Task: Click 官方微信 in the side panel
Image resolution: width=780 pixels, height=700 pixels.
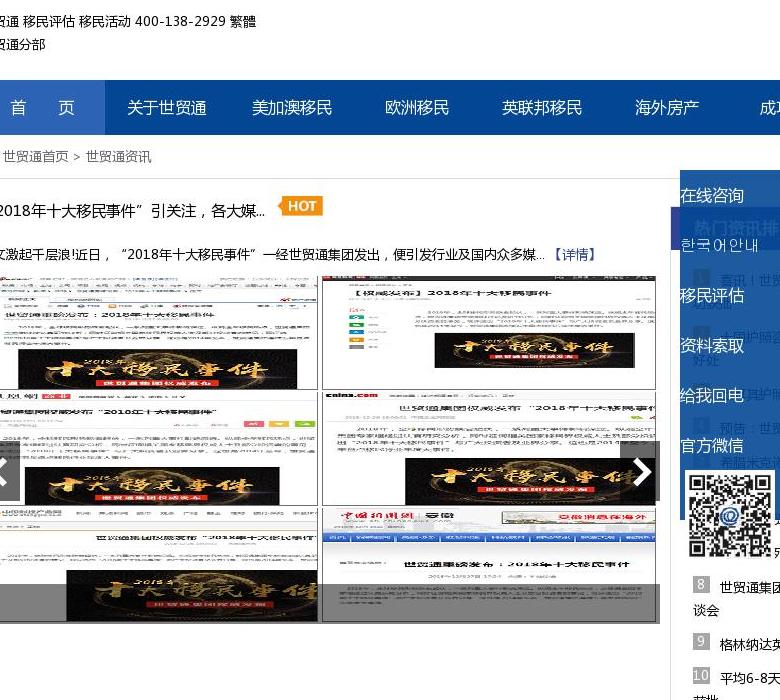Action: pos(712,445)
